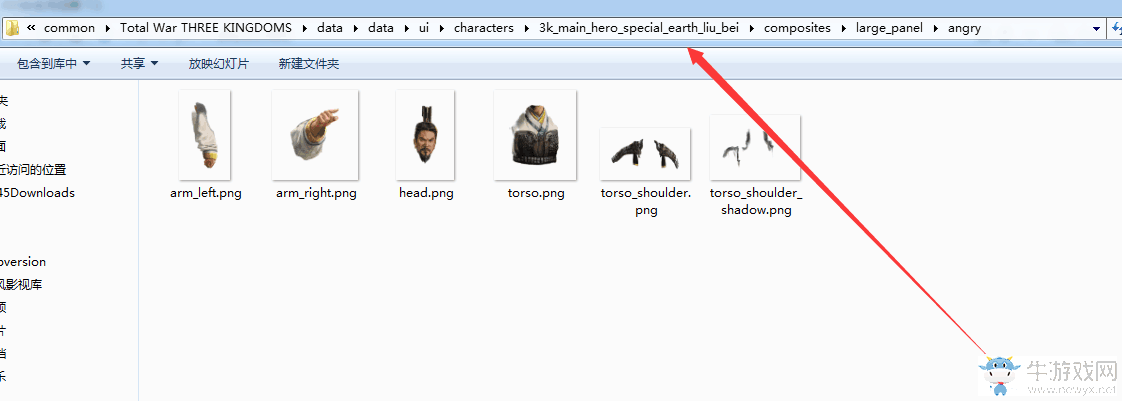Click the arm_right.png file name
1122x401 pixels.
(x=316, y=193)
